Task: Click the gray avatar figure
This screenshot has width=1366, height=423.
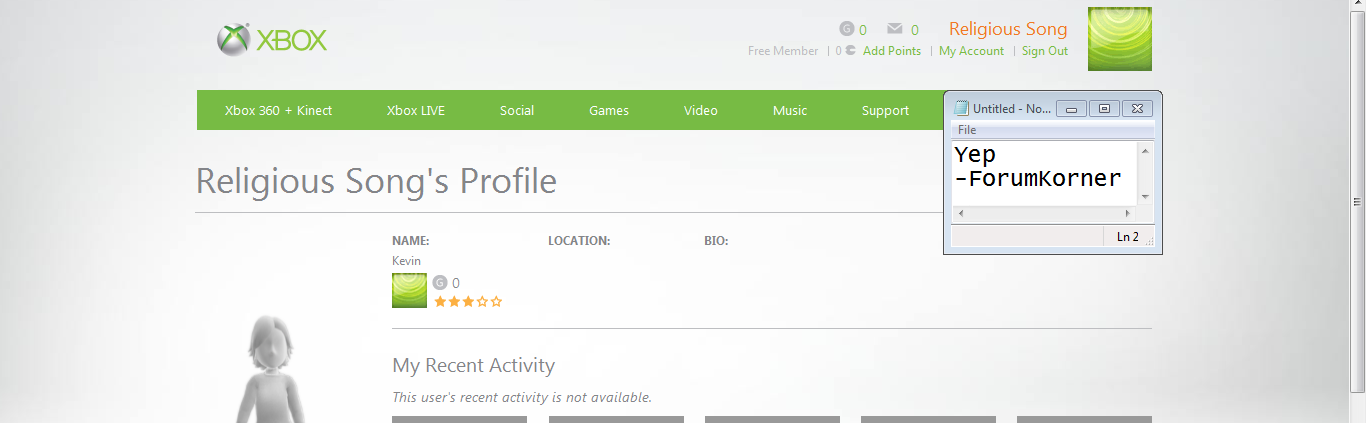Action: (x=269, y=369)
